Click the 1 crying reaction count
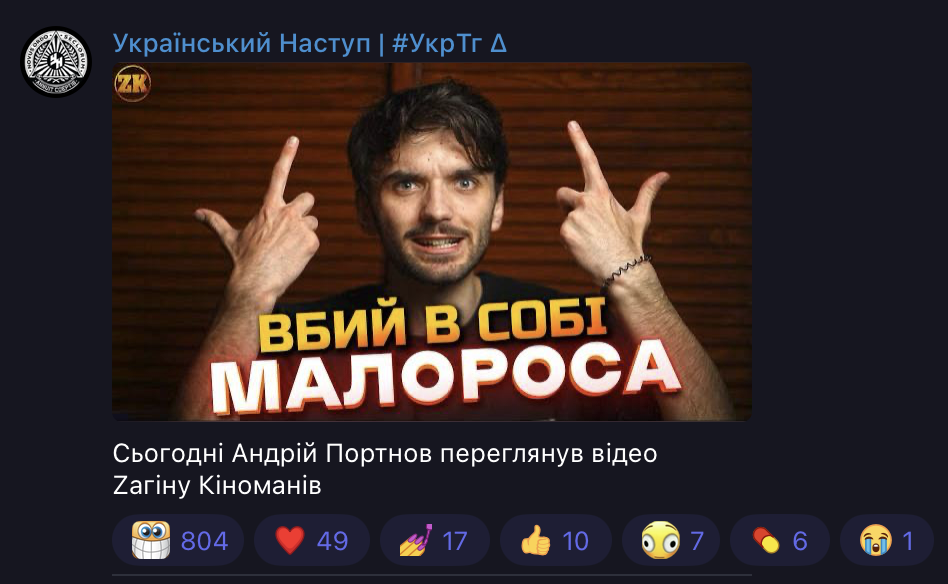This screenshot has height=584, width=948. (x=907, y=541)
